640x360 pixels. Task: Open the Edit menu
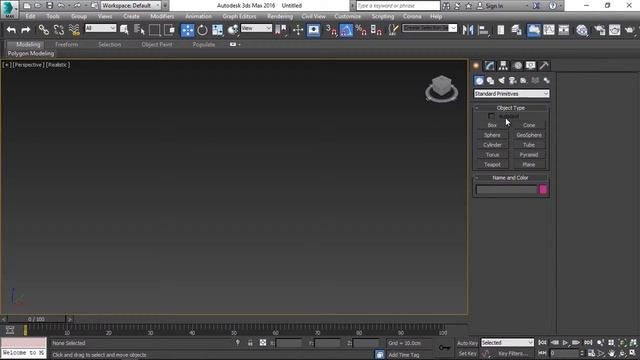[x=30, y=16]
